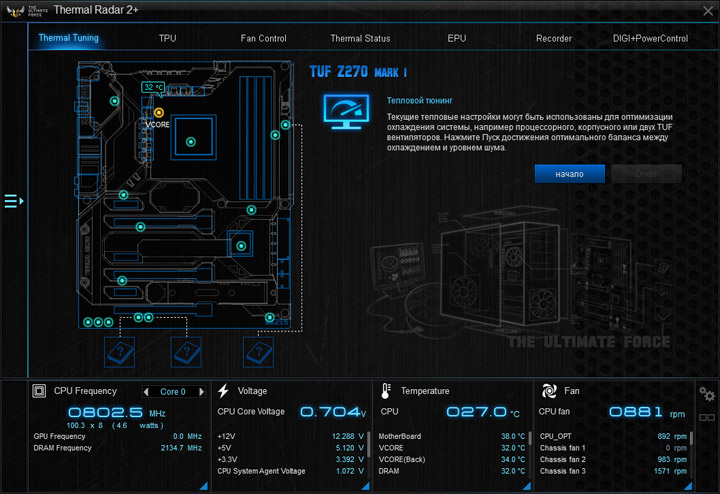The width and height of the screenshot is (720, 494).
Task: Click the leftmost thermal probe icon below motherboard
Action: (120, 351)
